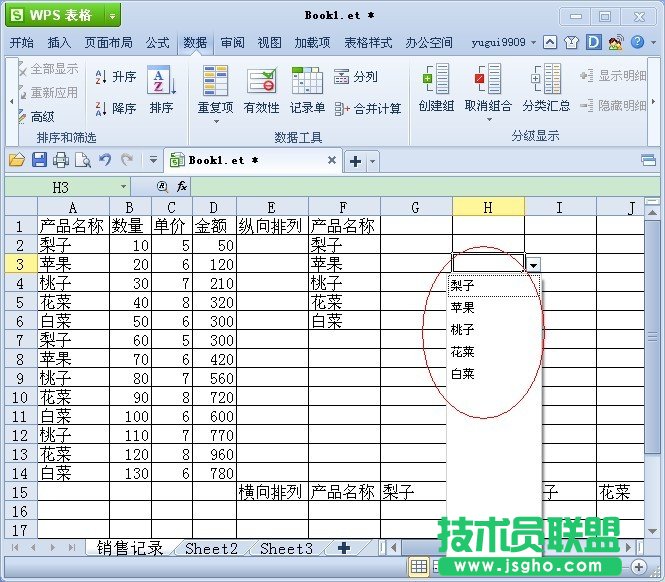Switch to the 开始 (Home) tab

(22, 42)
